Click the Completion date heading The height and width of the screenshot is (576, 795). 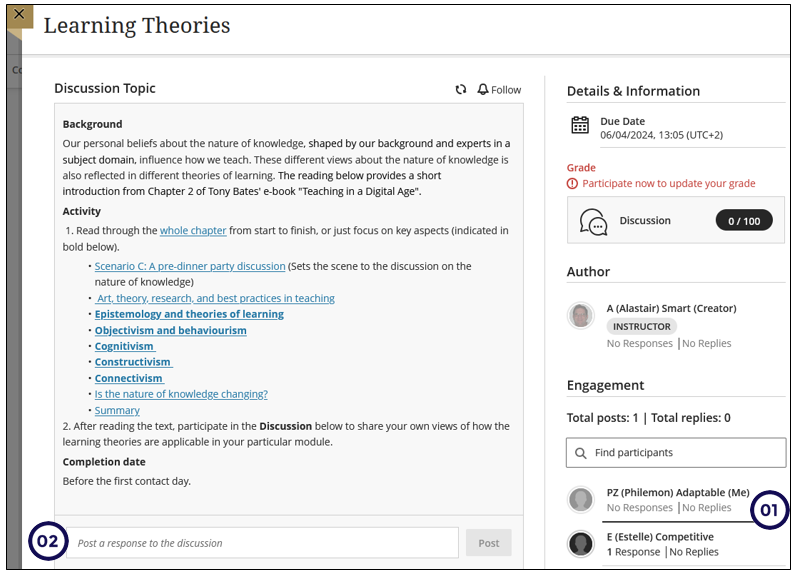[x=104, y=462]
